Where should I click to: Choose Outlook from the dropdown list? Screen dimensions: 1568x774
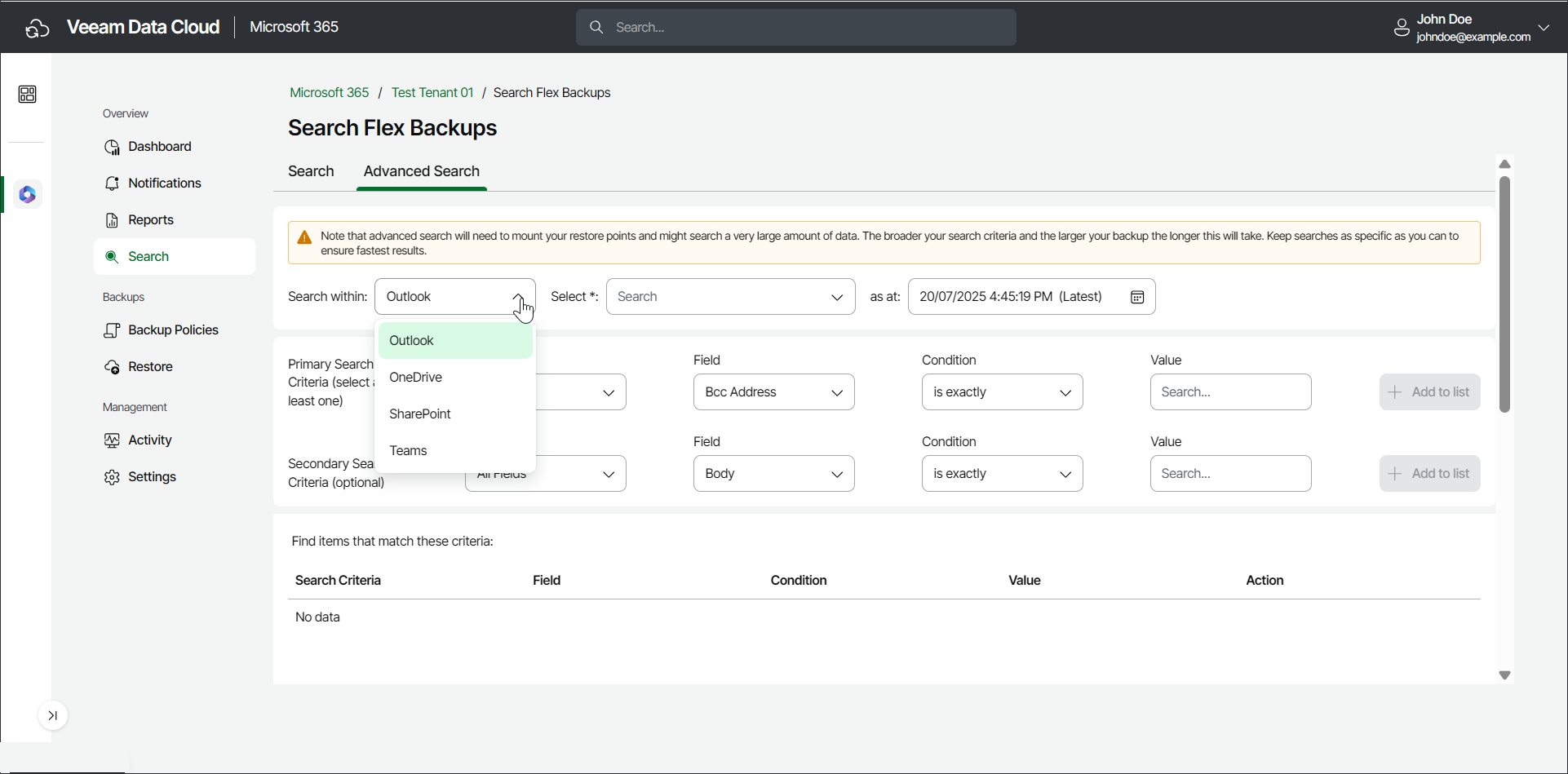[x=455, y=341]
